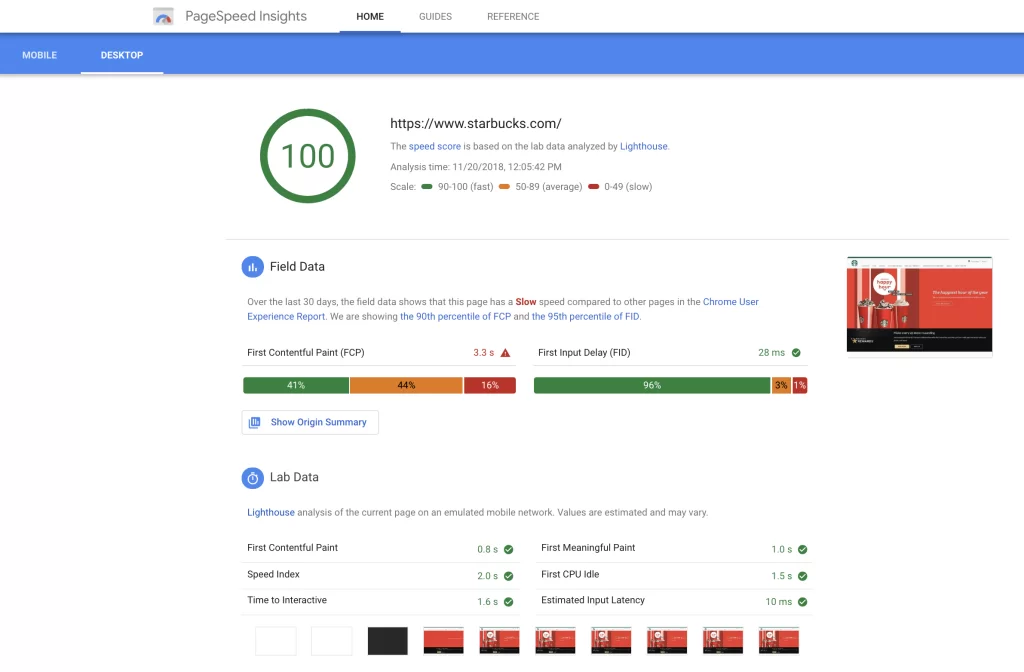The width and height of the screenshot is (1024, 672).
Task: Click the Field Data bar chart icon
Action: 253,266
